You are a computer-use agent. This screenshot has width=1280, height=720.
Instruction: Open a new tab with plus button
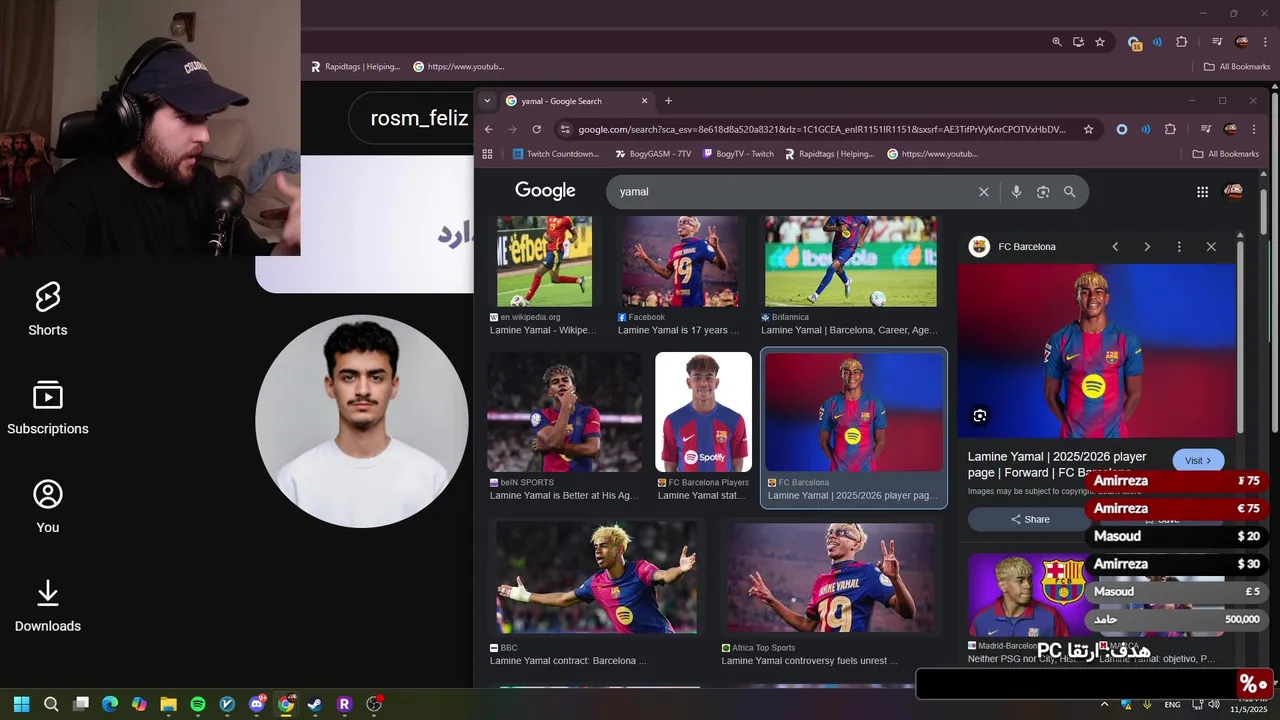tap(669, 101)
